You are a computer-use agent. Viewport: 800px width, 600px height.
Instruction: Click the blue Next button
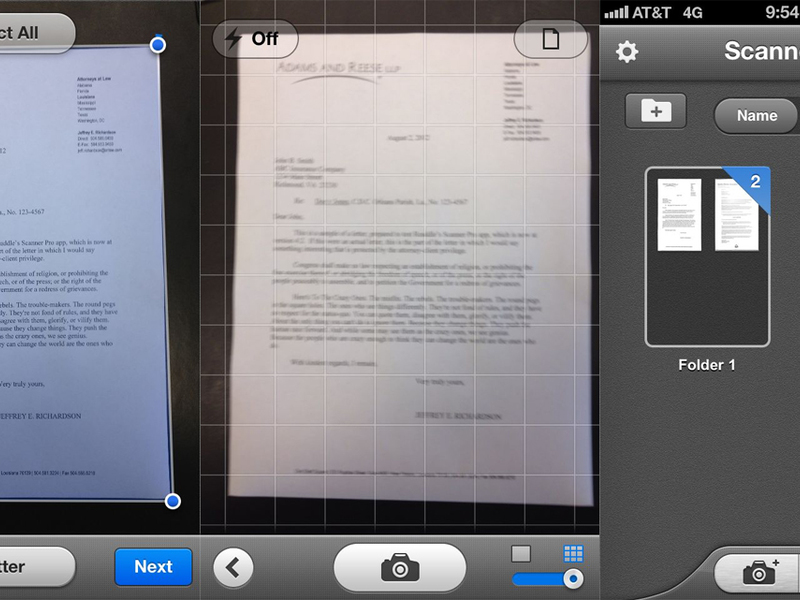[x=154, y=567]
